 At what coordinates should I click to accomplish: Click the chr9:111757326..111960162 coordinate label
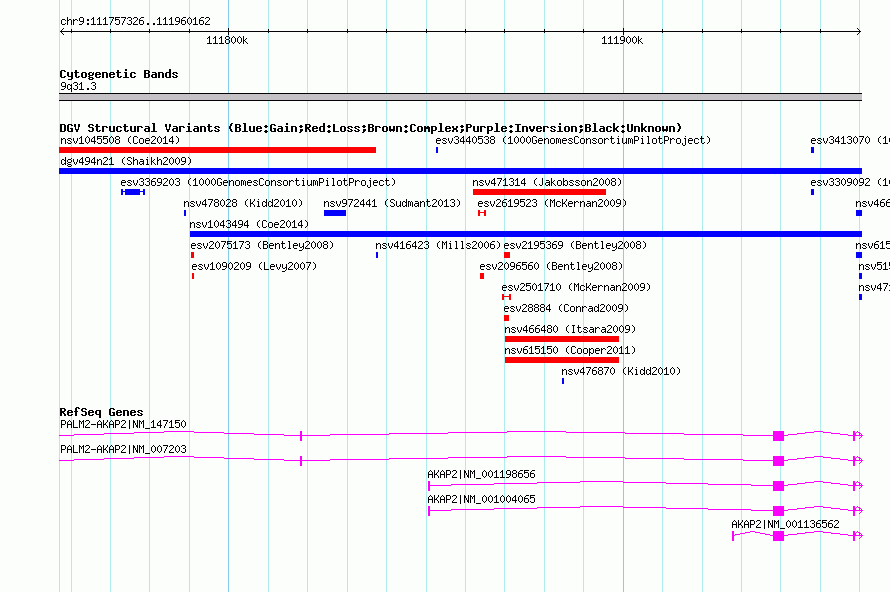[135, 21]
